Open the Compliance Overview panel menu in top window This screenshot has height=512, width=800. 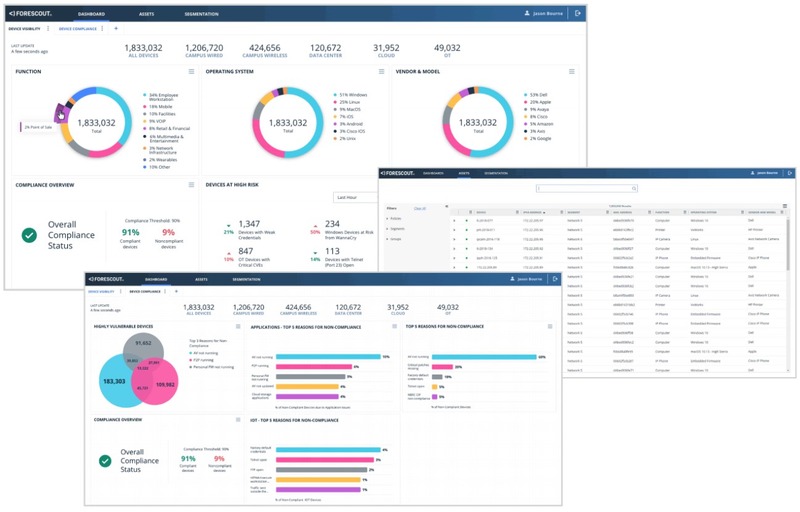[x=191, y=185]
